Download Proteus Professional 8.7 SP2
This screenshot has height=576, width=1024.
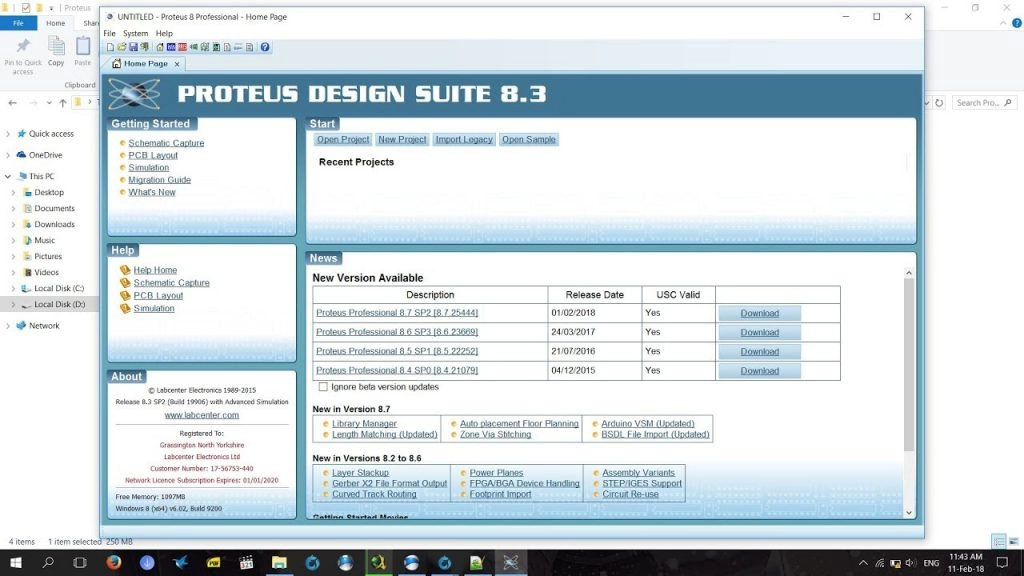click(760, 313)
